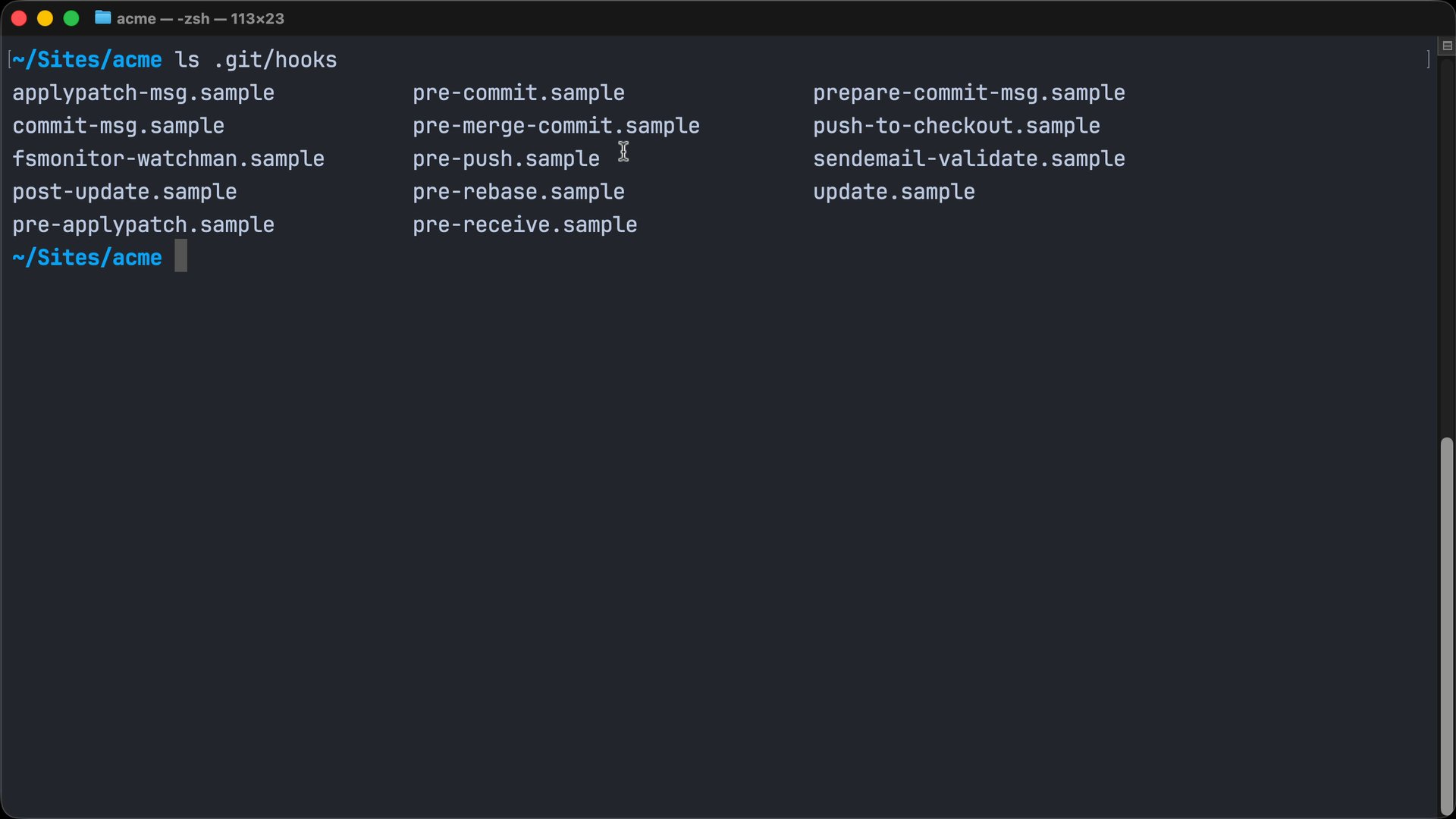This screenshot has height=819, width=1456.
Task: Click fsmonitor-watchman.sample file name
Action: point(168,159)
